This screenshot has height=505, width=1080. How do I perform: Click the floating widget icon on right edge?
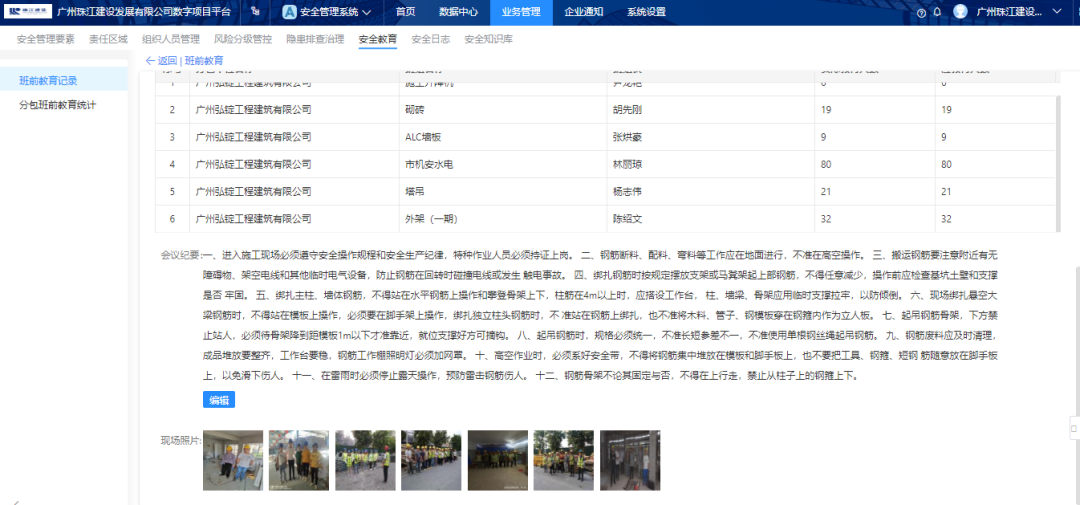(x=1072, y=428)
